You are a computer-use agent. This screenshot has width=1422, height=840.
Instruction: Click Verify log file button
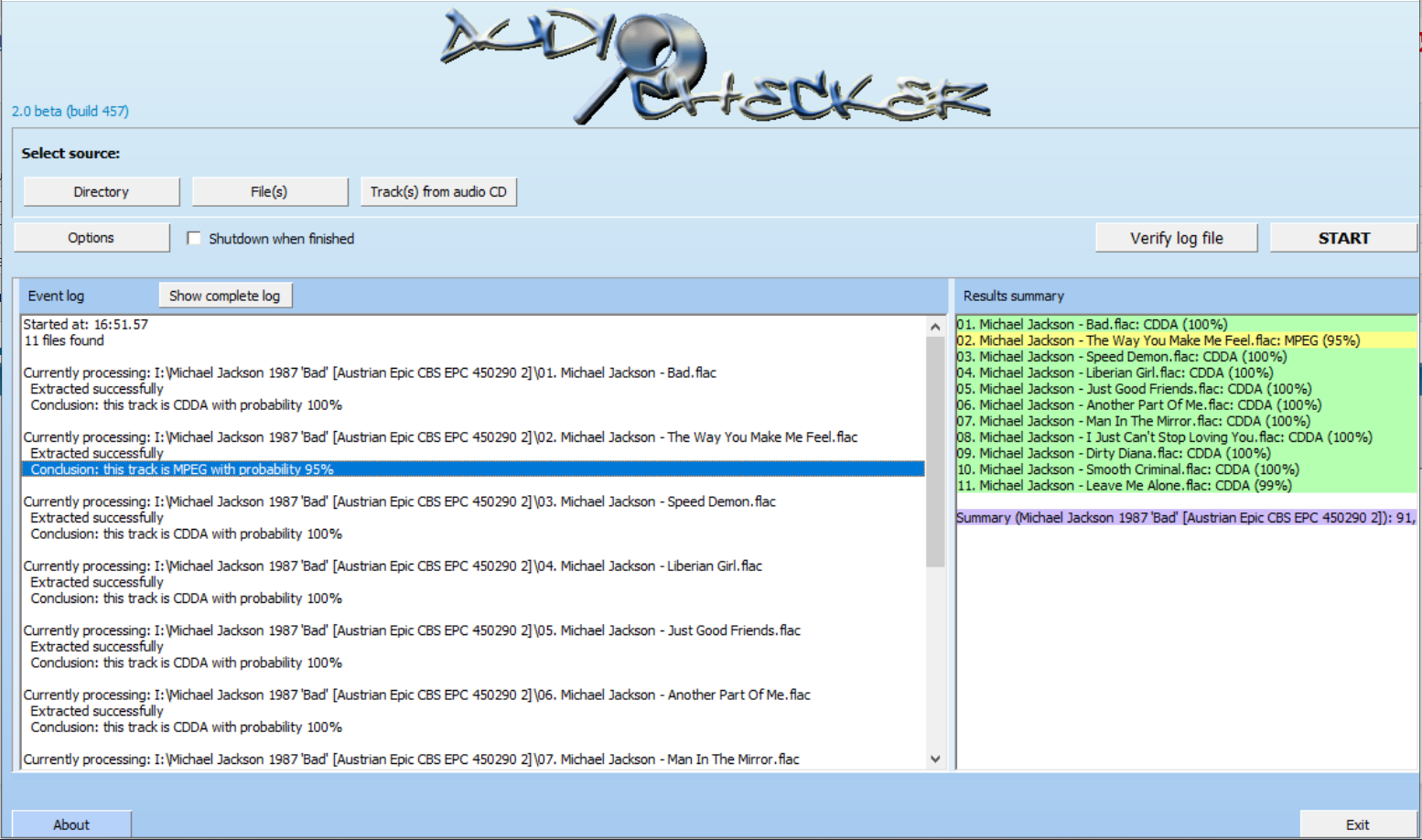pos(1176,238)
